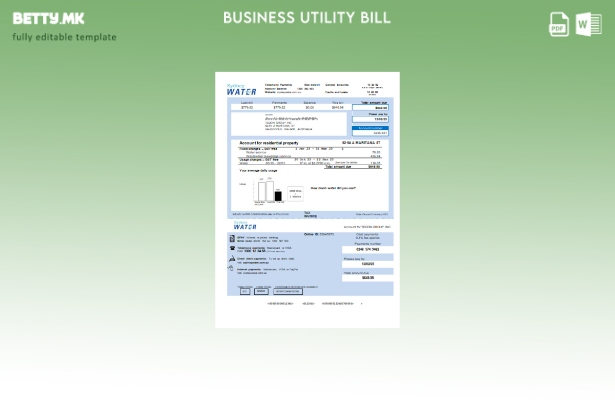Screen dimensions: 615x400
Task: Click the utility bill document thumbnail
Action: (307, 199)
